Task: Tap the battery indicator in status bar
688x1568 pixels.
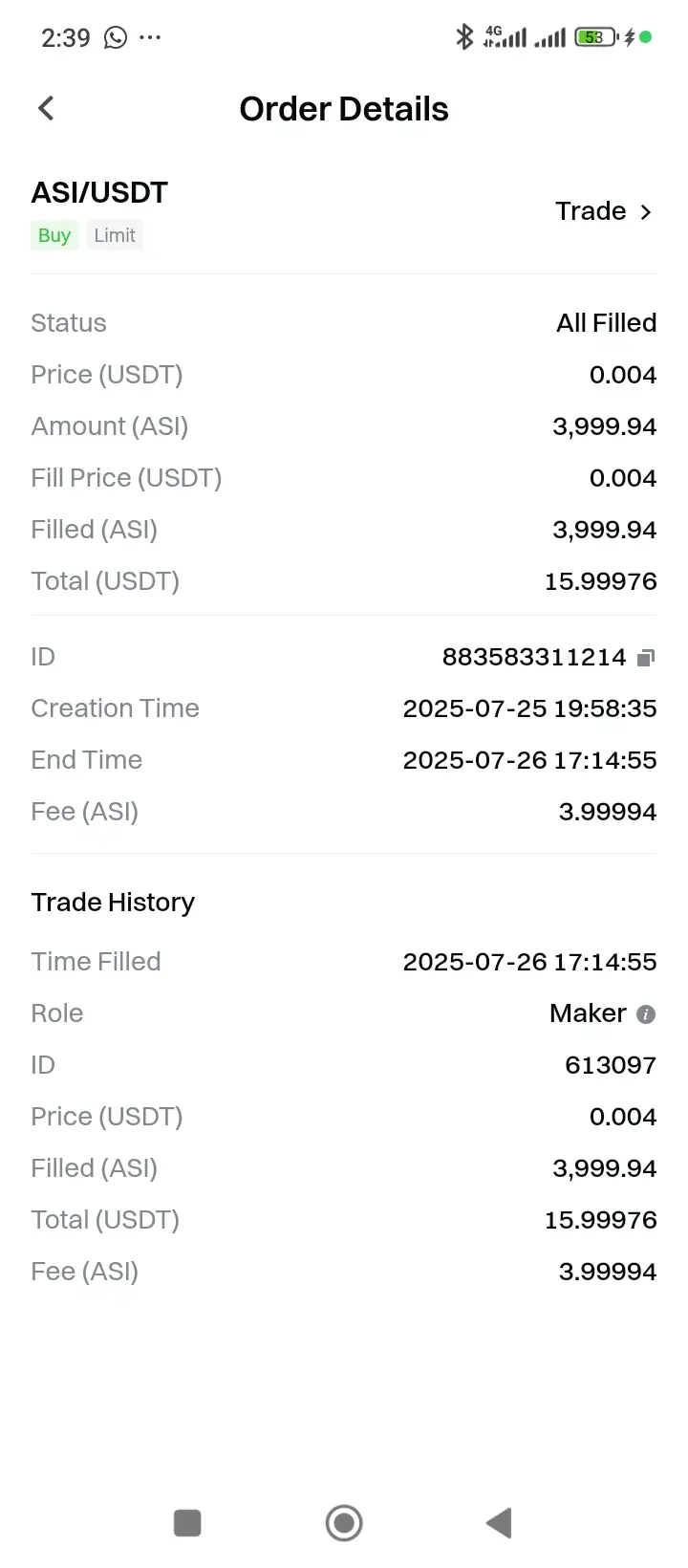Action: point(596,37)
